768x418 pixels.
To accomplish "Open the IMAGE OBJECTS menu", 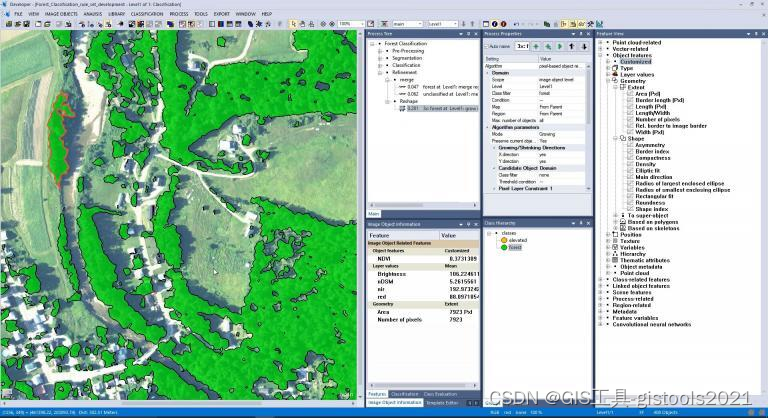I will 61,14.
